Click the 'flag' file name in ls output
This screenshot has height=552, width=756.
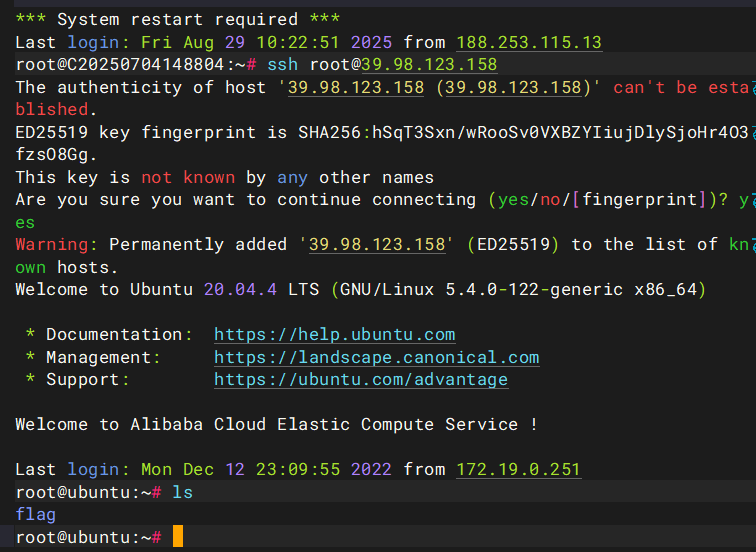36,514
